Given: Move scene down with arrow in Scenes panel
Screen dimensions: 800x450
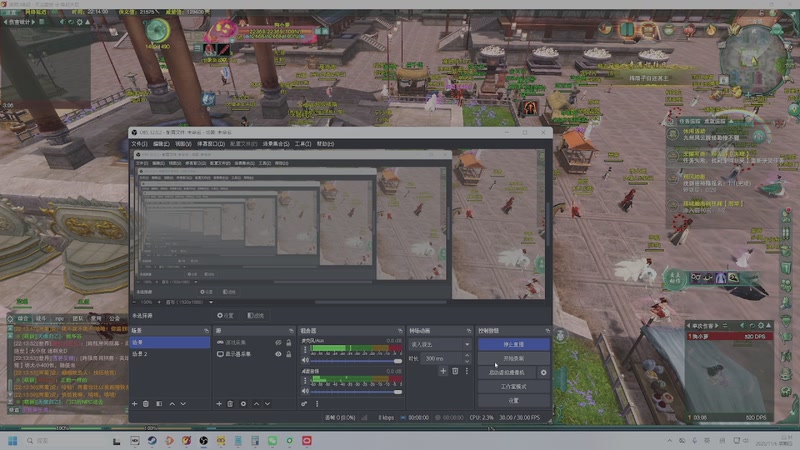Looking at the screenshot, I should pyautogui.click(x=183, y=404).
